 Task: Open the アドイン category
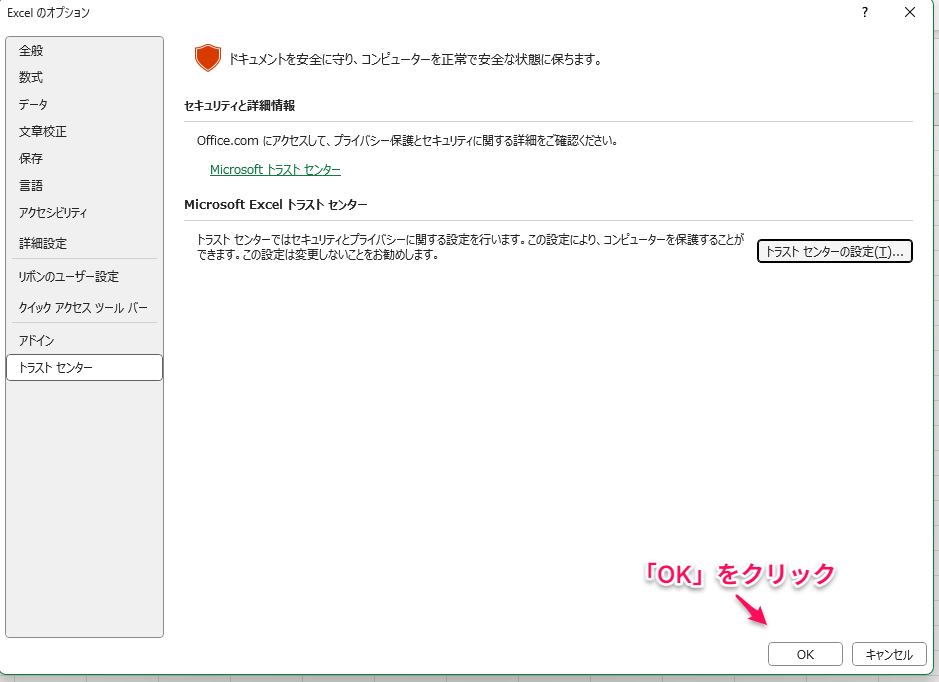pos(37,341)
